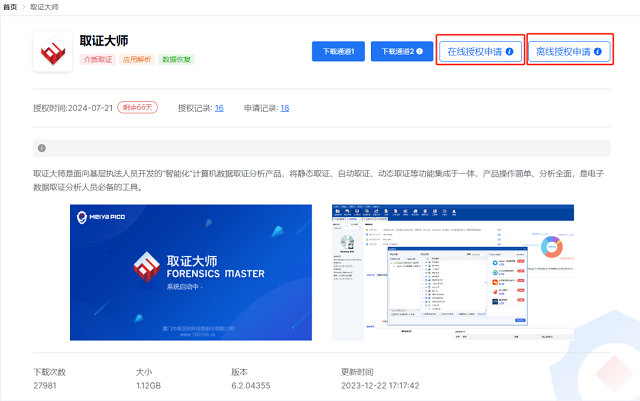This screenshot has width=640, height=401.
Task: Click the update time 2023-12-22 17:17:42
Action: [x=380, y=385]
